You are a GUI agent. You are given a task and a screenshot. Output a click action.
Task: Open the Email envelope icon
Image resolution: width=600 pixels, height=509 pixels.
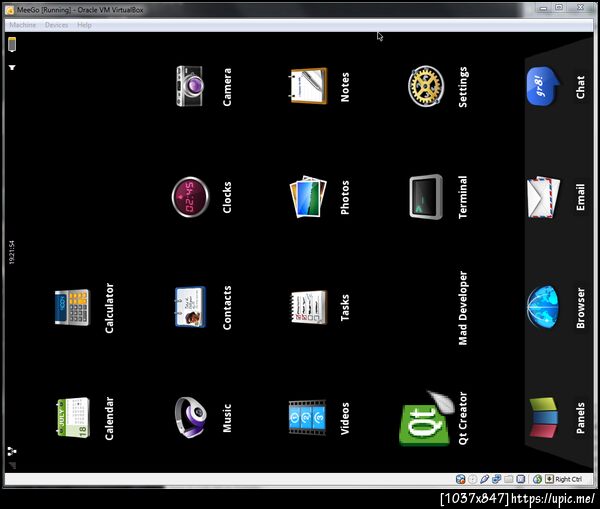(543, 197)
